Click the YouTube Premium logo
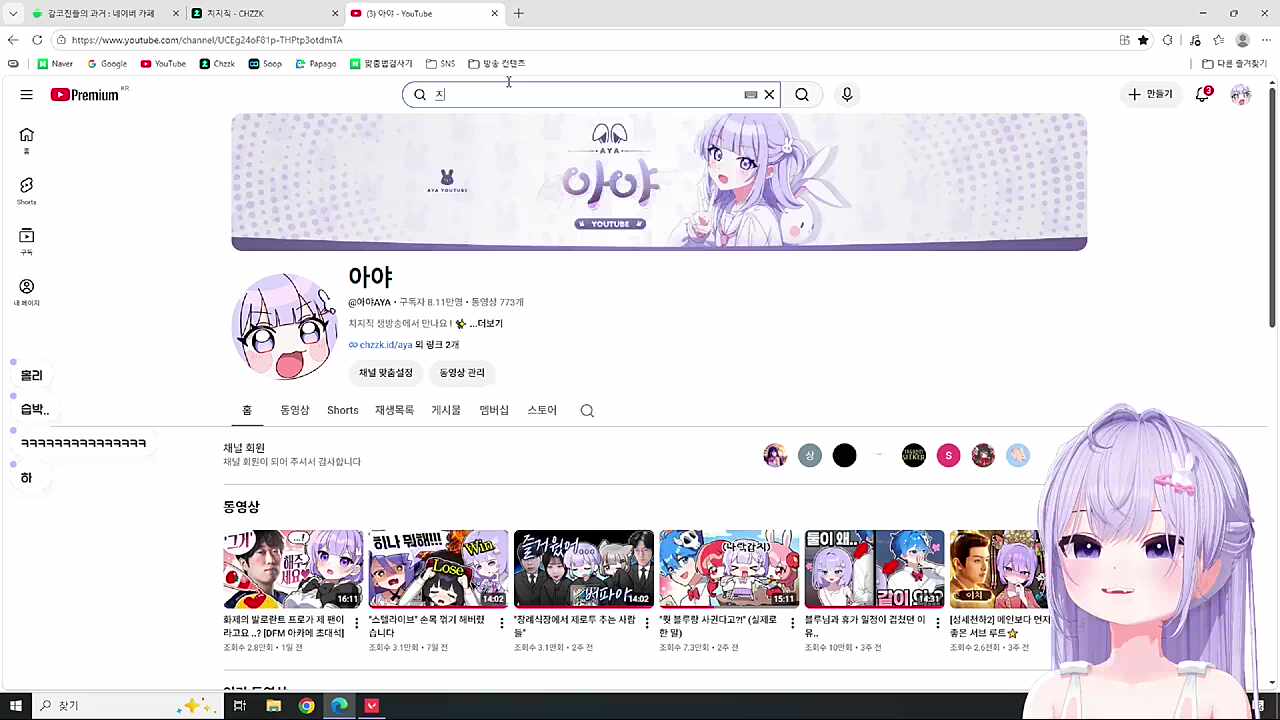The width and height of the screenshot is (1280, 720). (x=85, y=94)
